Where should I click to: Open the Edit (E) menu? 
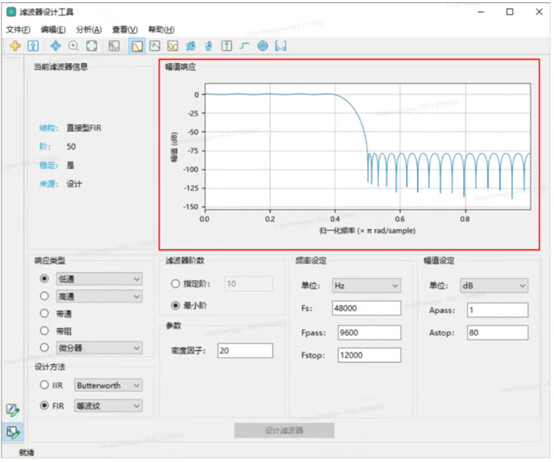pos(53,30)
